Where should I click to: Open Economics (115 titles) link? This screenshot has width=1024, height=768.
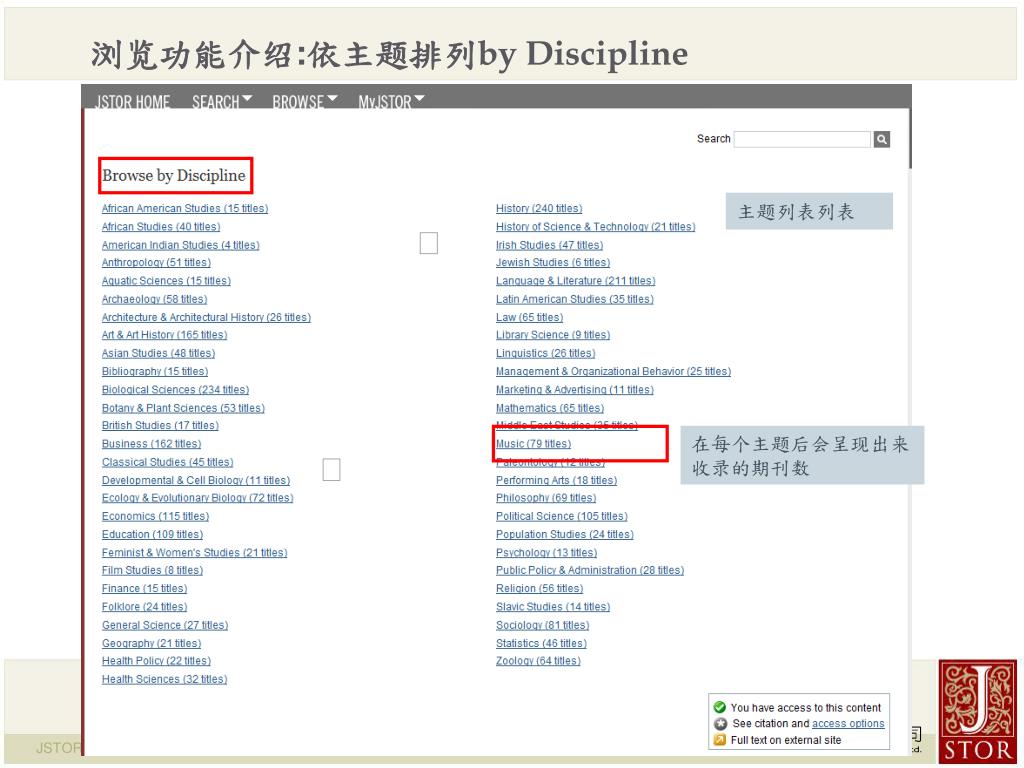[155, 517]
